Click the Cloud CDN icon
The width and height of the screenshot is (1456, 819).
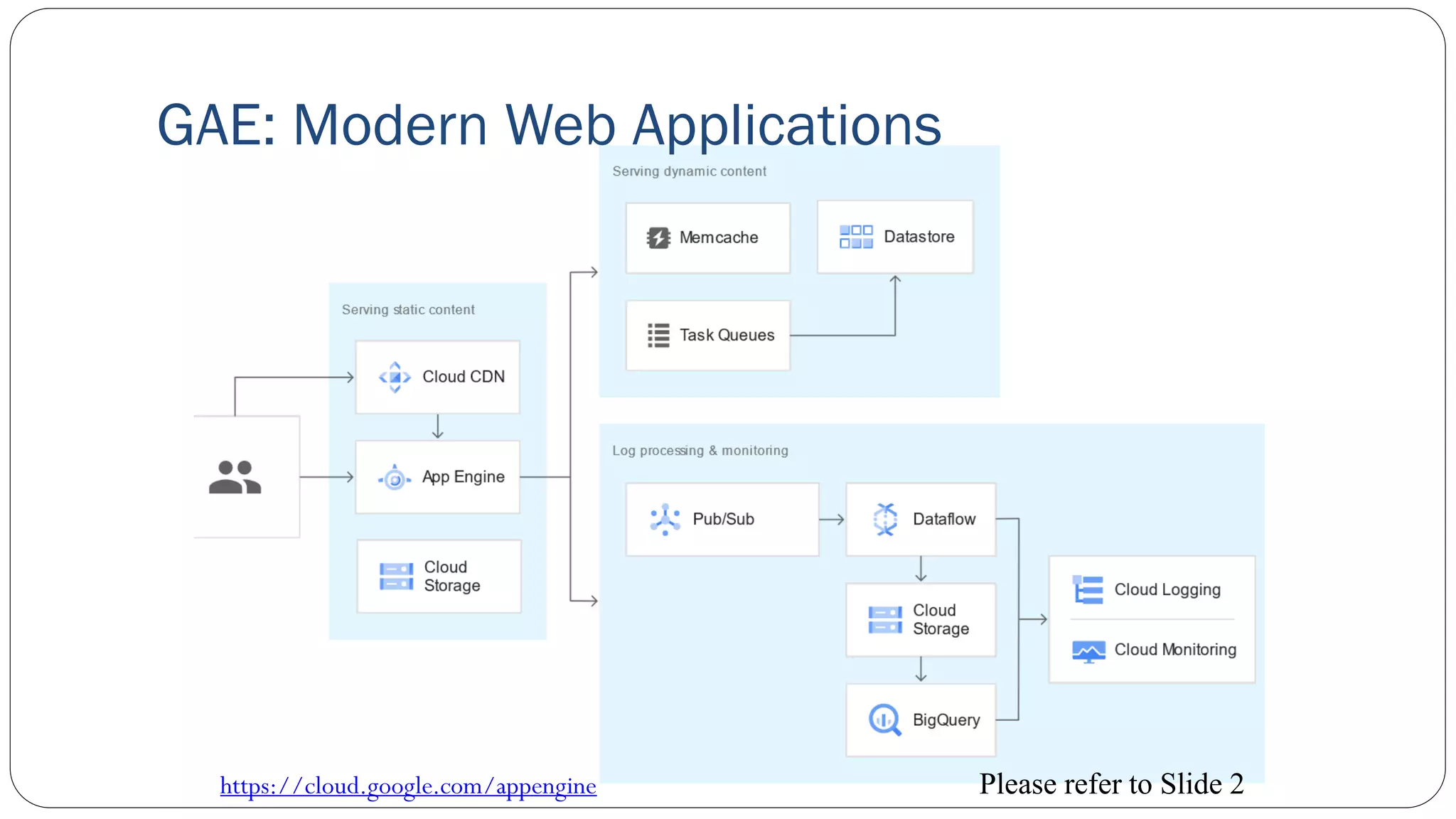tap(395, 378)
